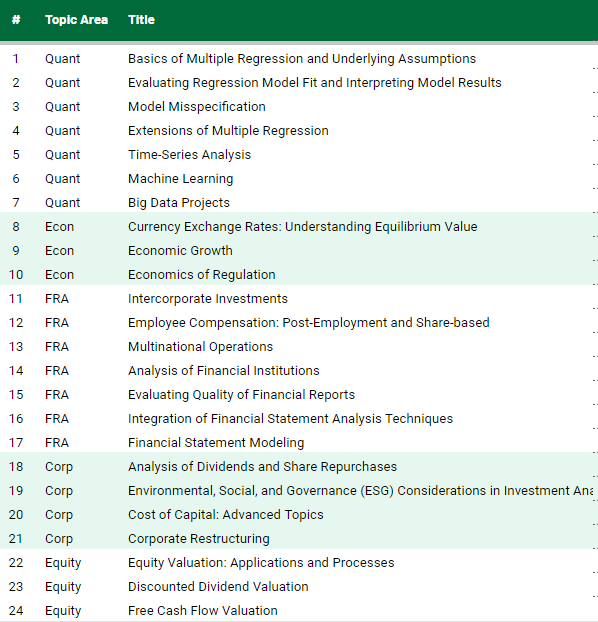This screenshot has height=622, width=598.
Task: Select 'Basics of Multiple Regression and Underlying Assumptions'
Action: [x=302, y=59]
